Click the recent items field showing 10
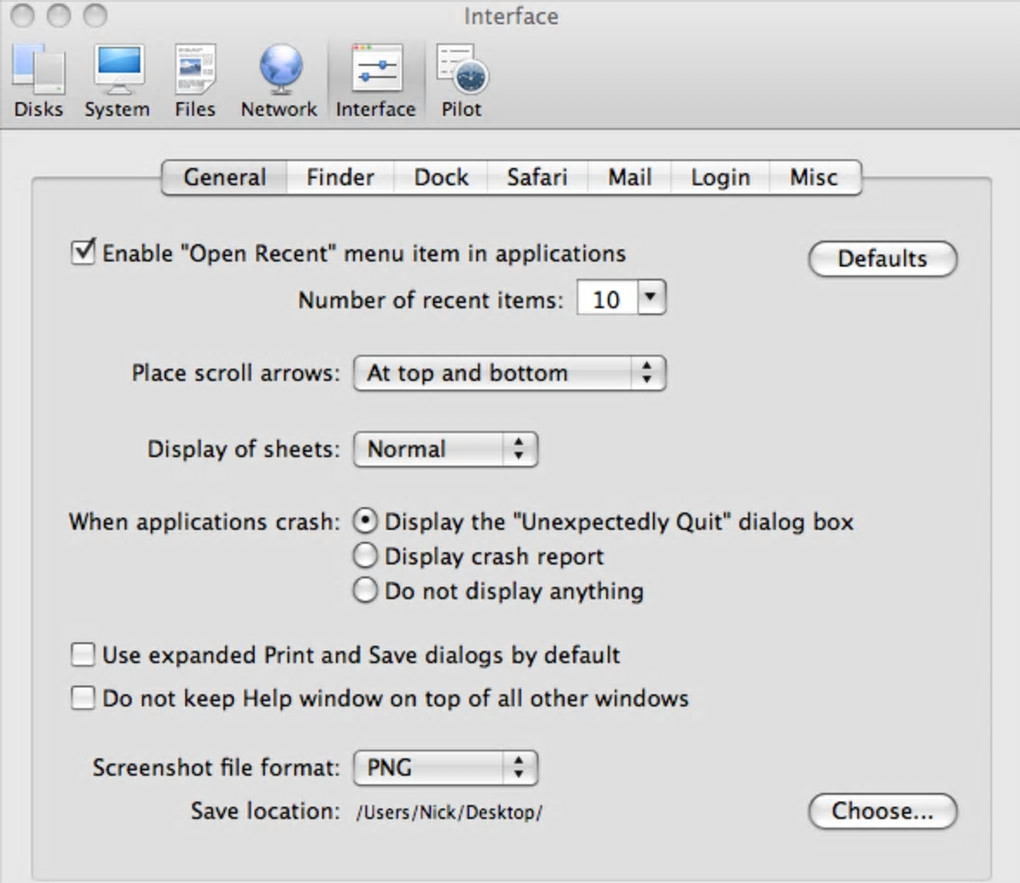Viewport: 1020px width, 883px height. [x=607, y=299]
